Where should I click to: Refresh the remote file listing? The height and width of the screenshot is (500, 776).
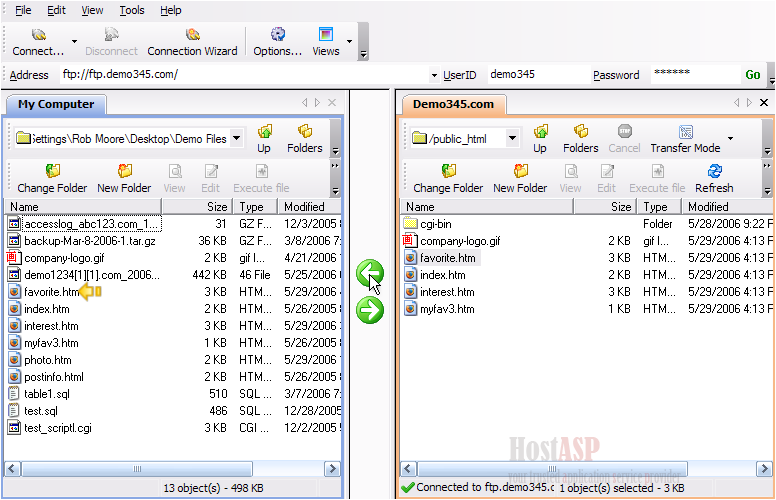pos(714,179)
